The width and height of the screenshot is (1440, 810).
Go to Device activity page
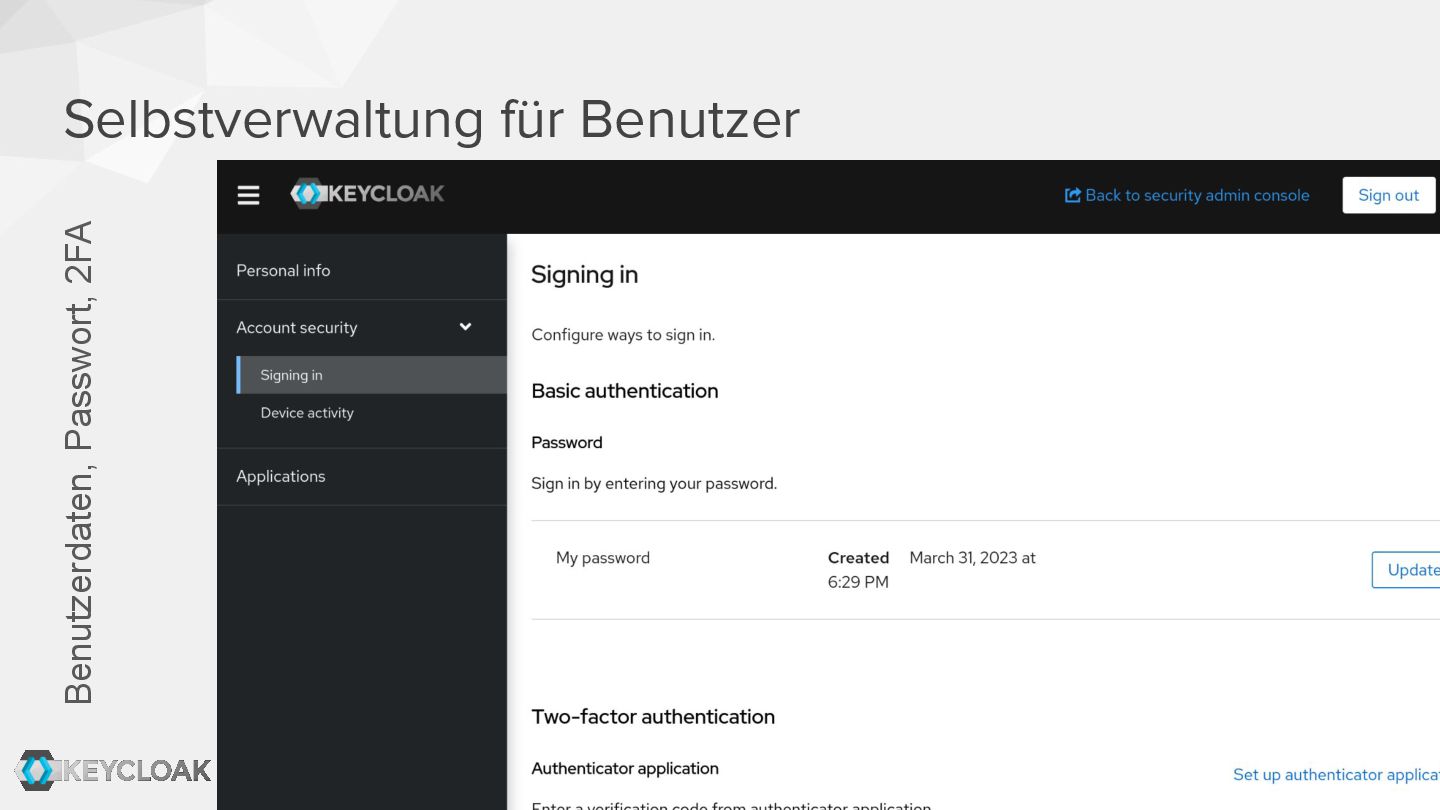[x=307, y=413]
